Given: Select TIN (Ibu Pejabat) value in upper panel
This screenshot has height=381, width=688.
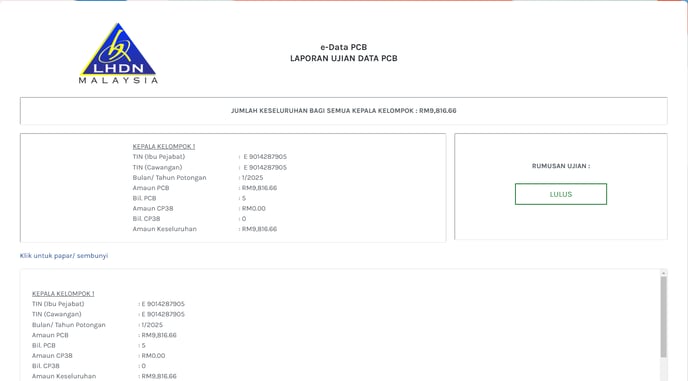Looking at the screenshot, I should click(265, 157).
